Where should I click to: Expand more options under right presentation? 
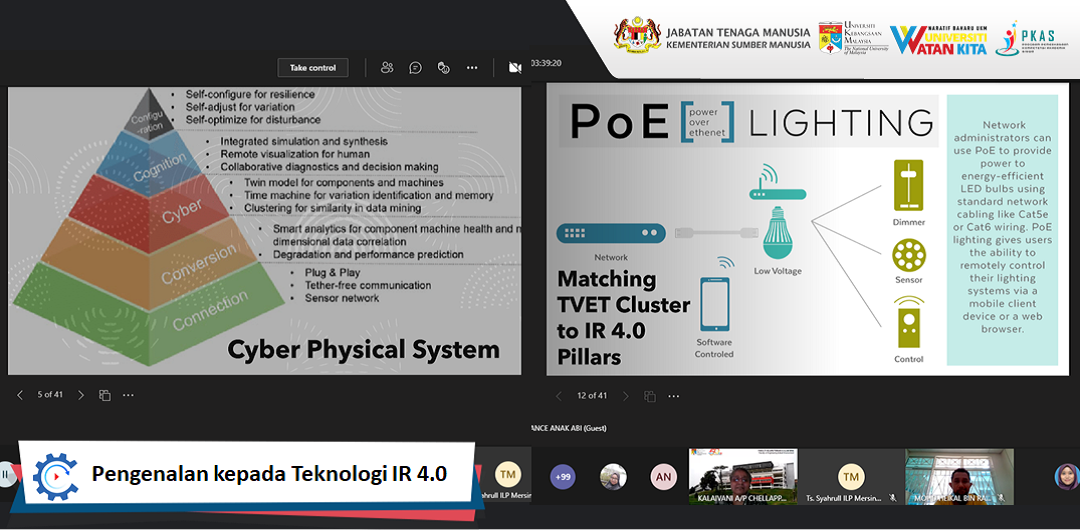pos(674,396)
